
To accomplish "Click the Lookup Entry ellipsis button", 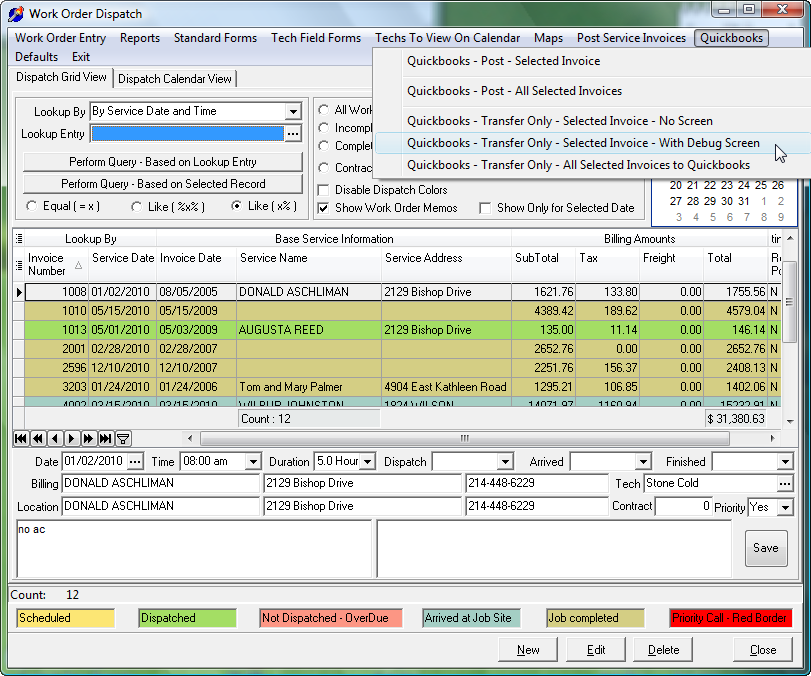I will pyautogui.click(x=293, y=134).
